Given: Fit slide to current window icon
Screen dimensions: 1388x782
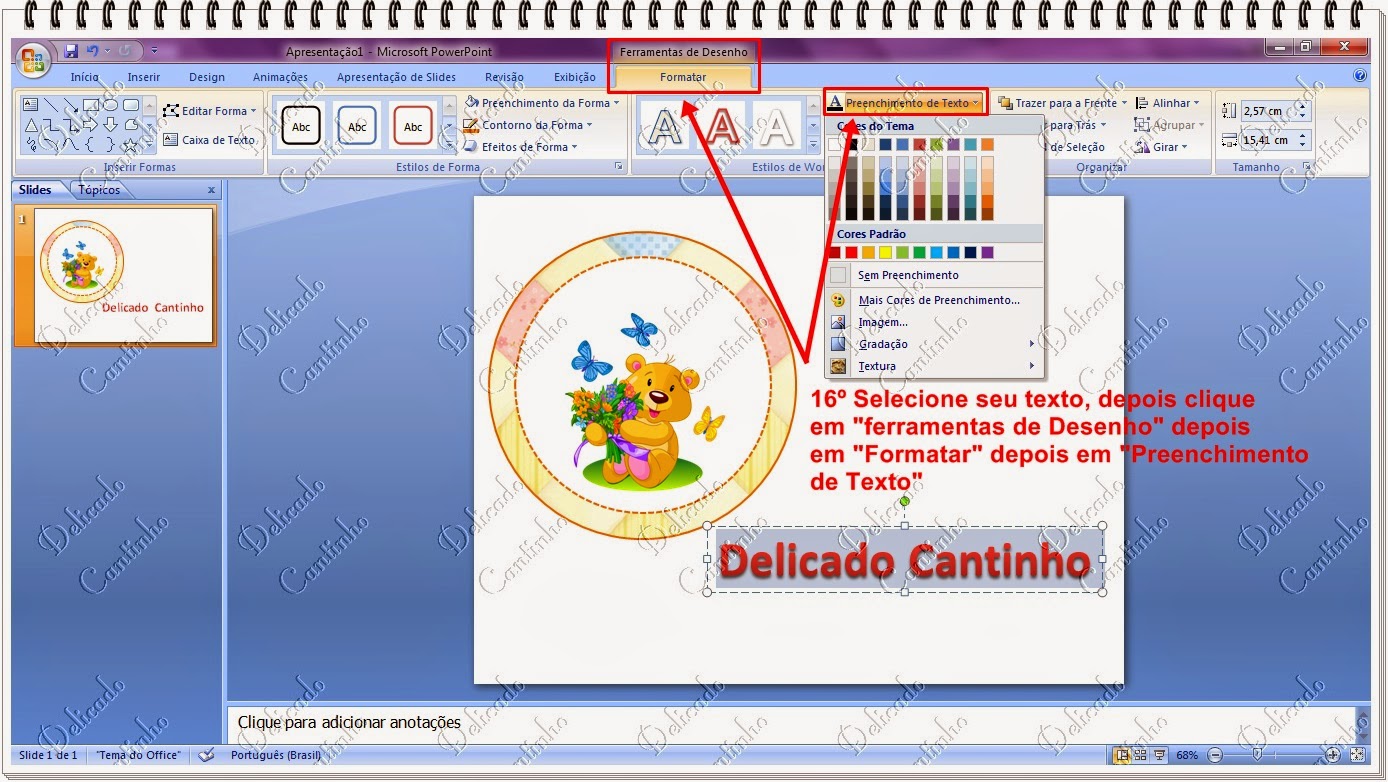Looking at the screenshot, I should tap(1358, 755).
